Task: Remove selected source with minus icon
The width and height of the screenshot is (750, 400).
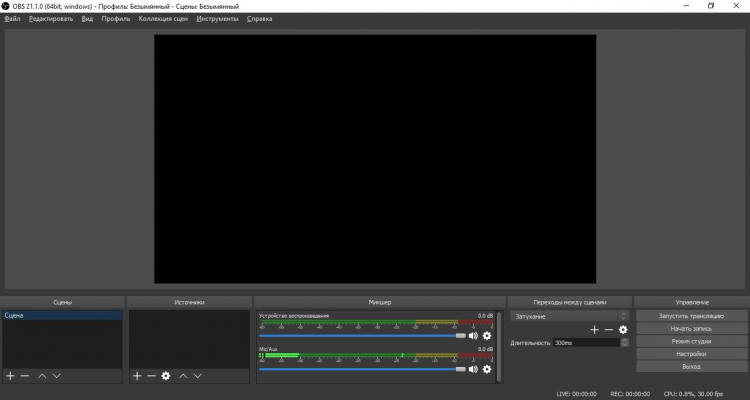Action: [152, 376]
